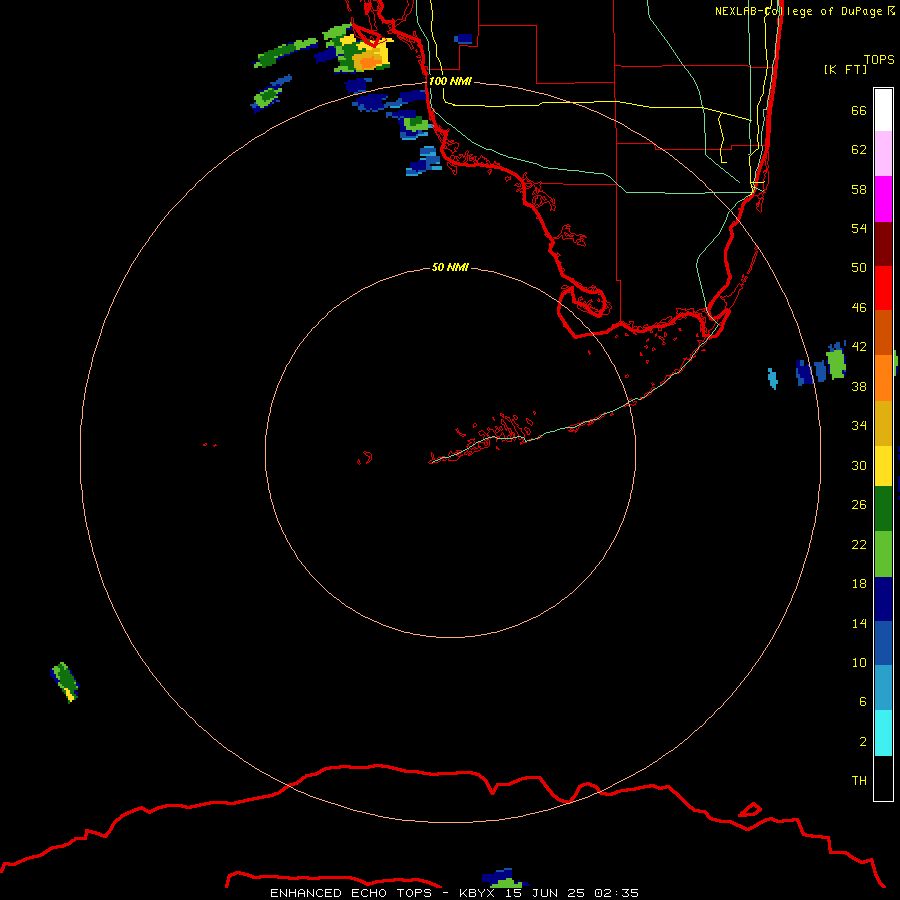Click the black TH legend swatch

pyautogui.click(x=883, y=778)
